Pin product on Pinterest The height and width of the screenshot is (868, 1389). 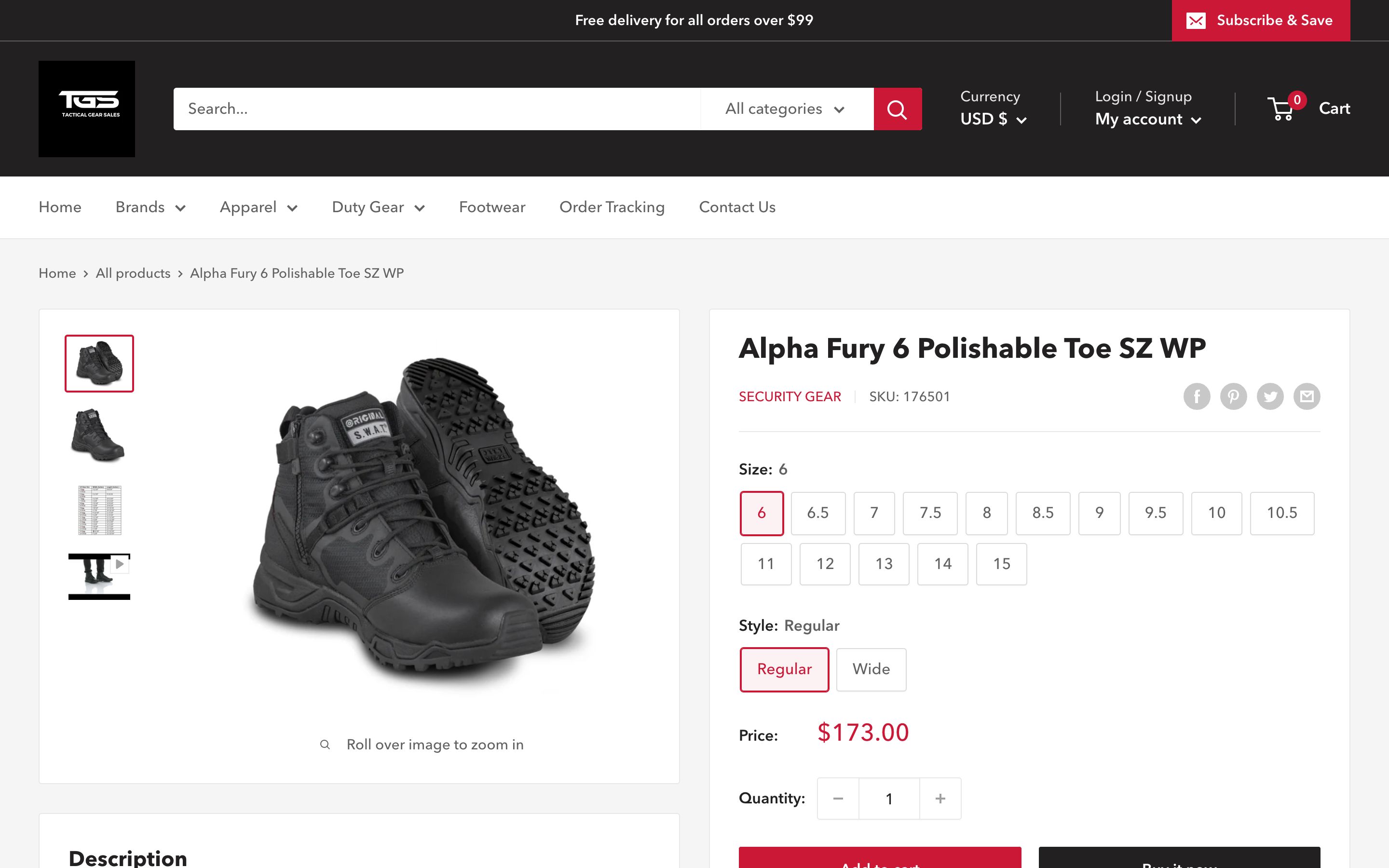[1233, 396]
